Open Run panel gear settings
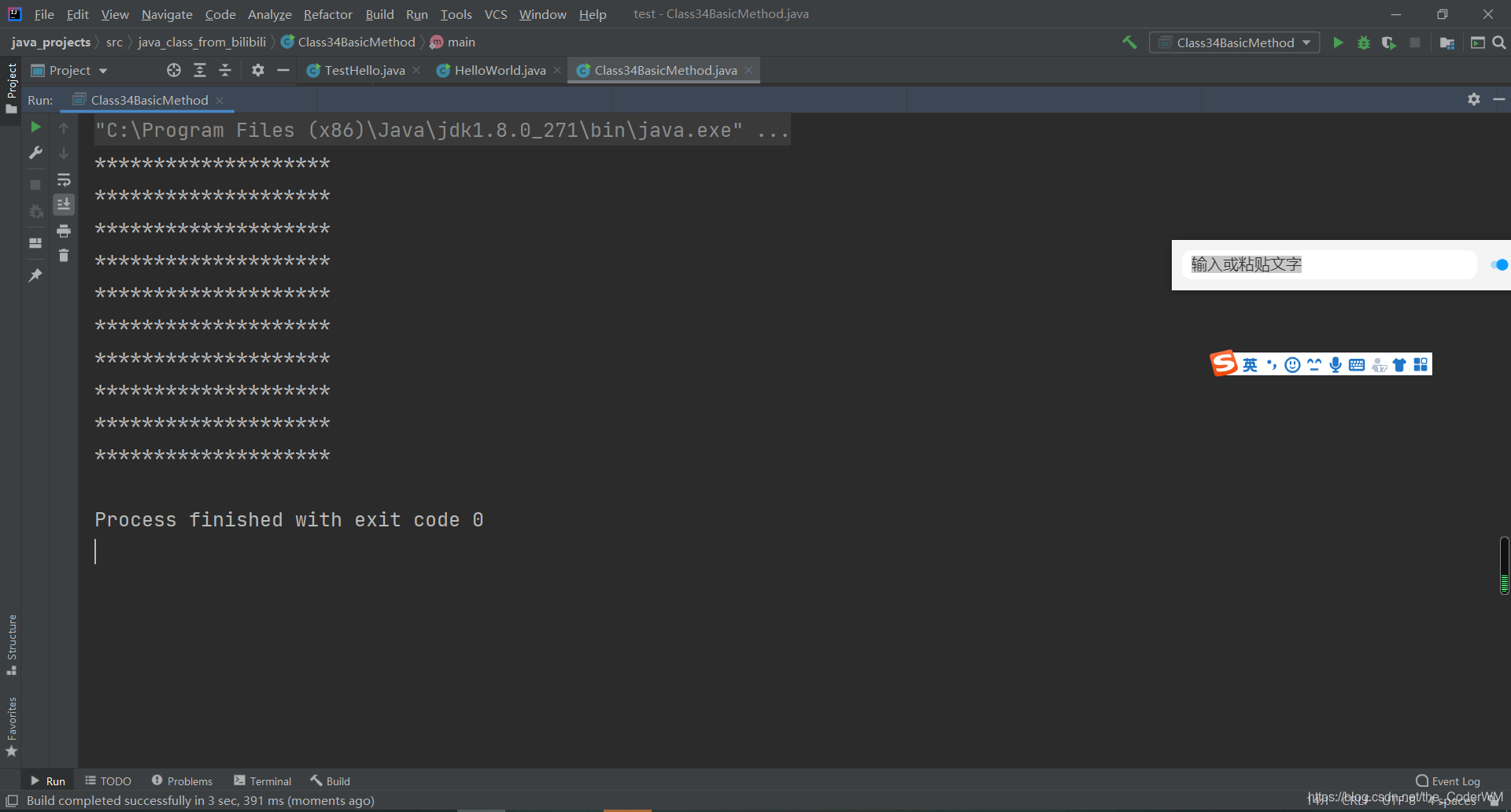 click(x=1474, y=99)
